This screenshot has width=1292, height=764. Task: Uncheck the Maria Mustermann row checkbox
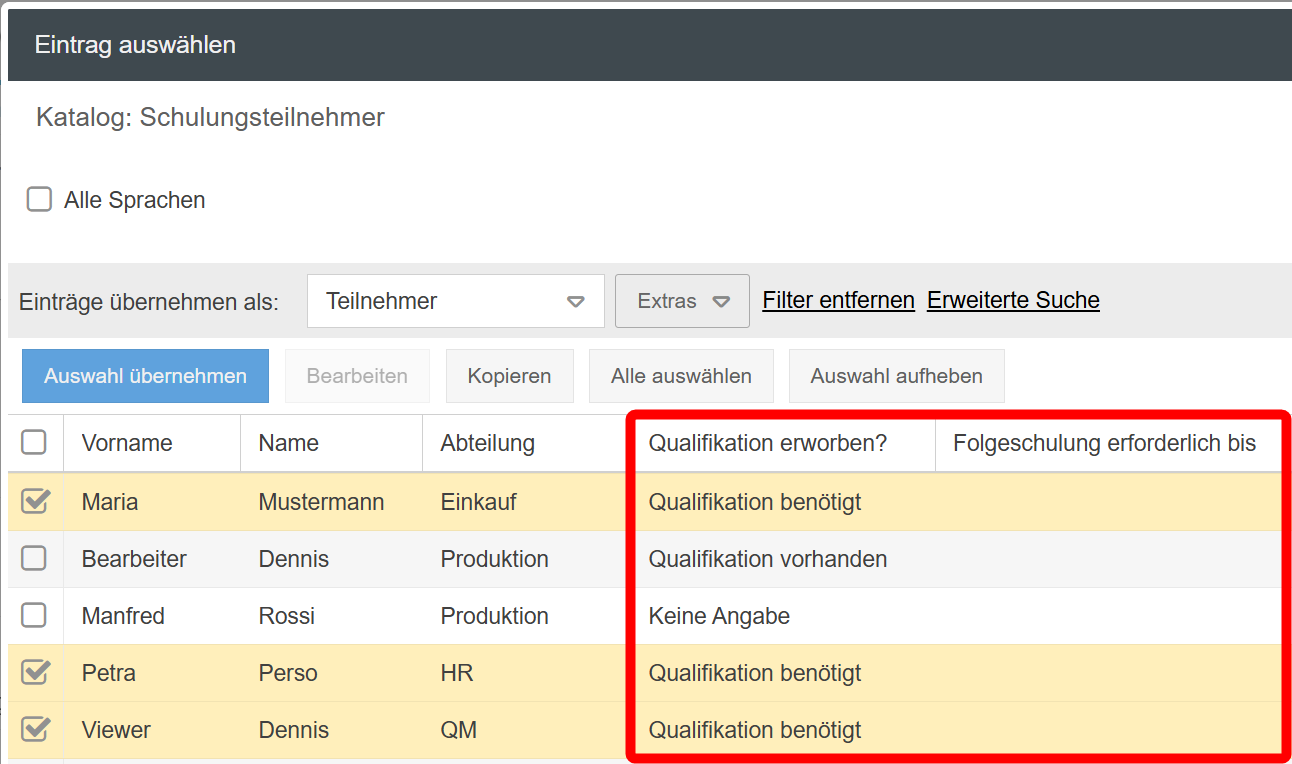pyautogui.click(x=35, y=501)
